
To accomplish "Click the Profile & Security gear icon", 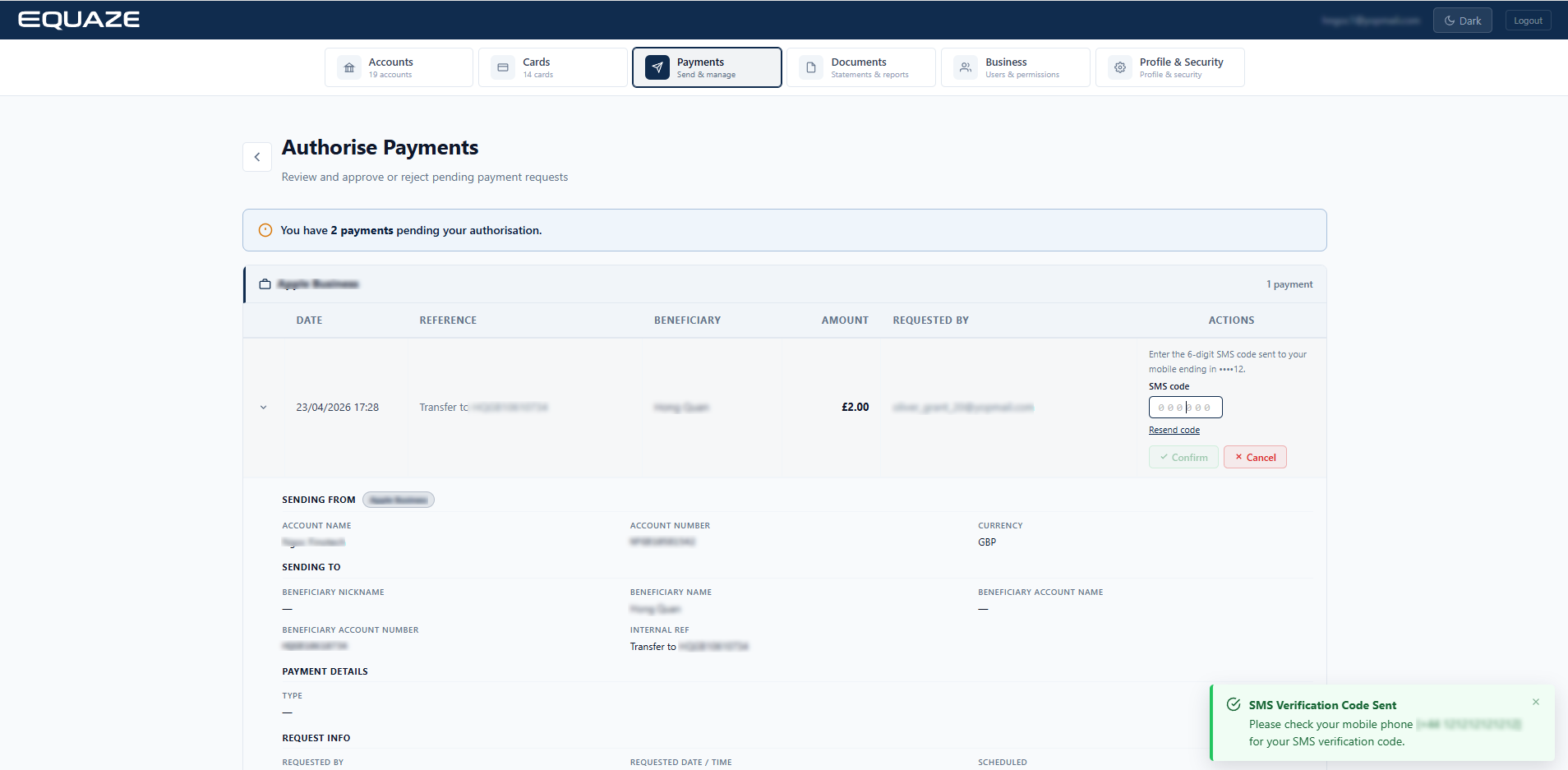I will click(x=1120, y=67).
